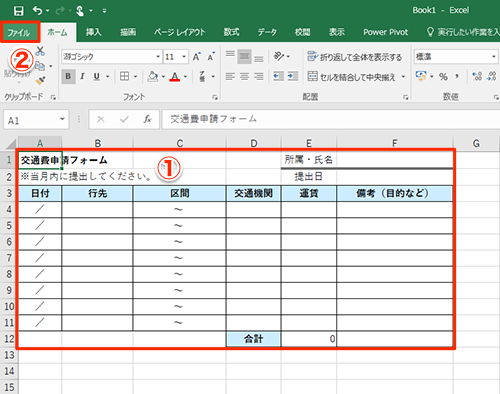Click the Format Painter brush icon
The width and height of the screenshot is (500, 394).
(40, 80)
